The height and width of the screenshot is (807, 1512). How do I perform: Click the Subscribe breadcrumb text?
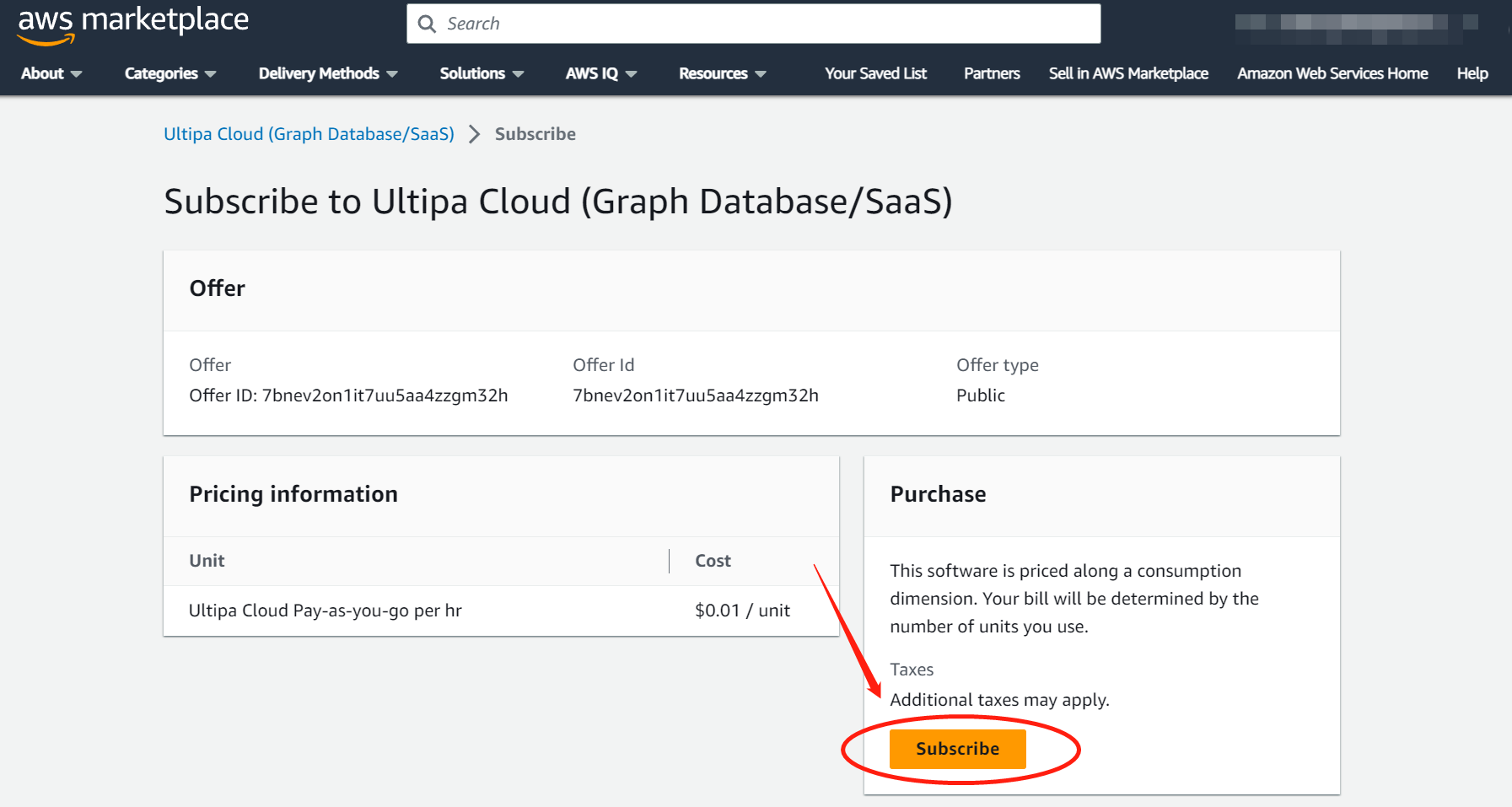(535, 134)
